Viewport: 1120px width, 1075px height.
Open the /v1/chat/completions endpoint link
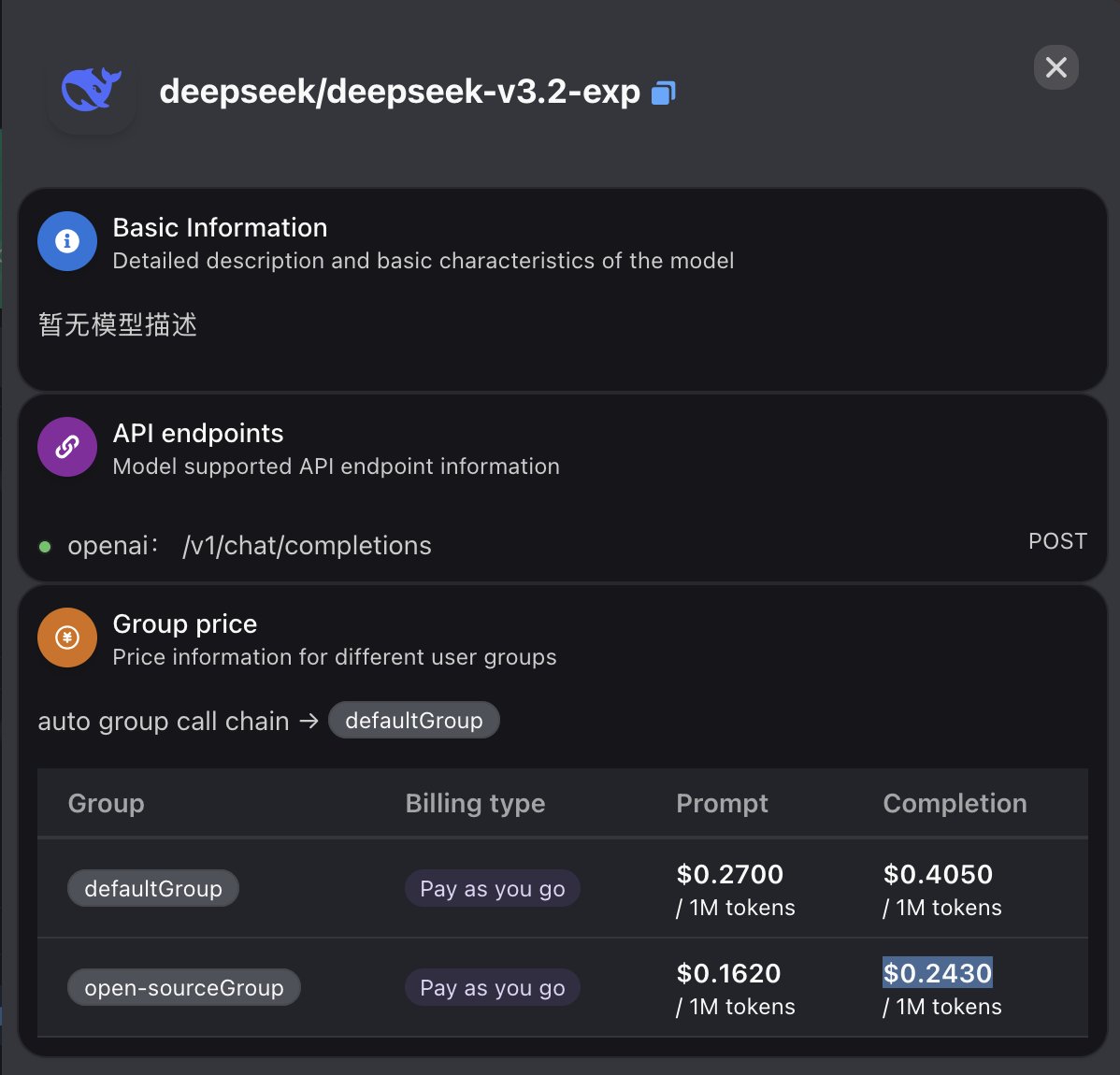[306, 545]
